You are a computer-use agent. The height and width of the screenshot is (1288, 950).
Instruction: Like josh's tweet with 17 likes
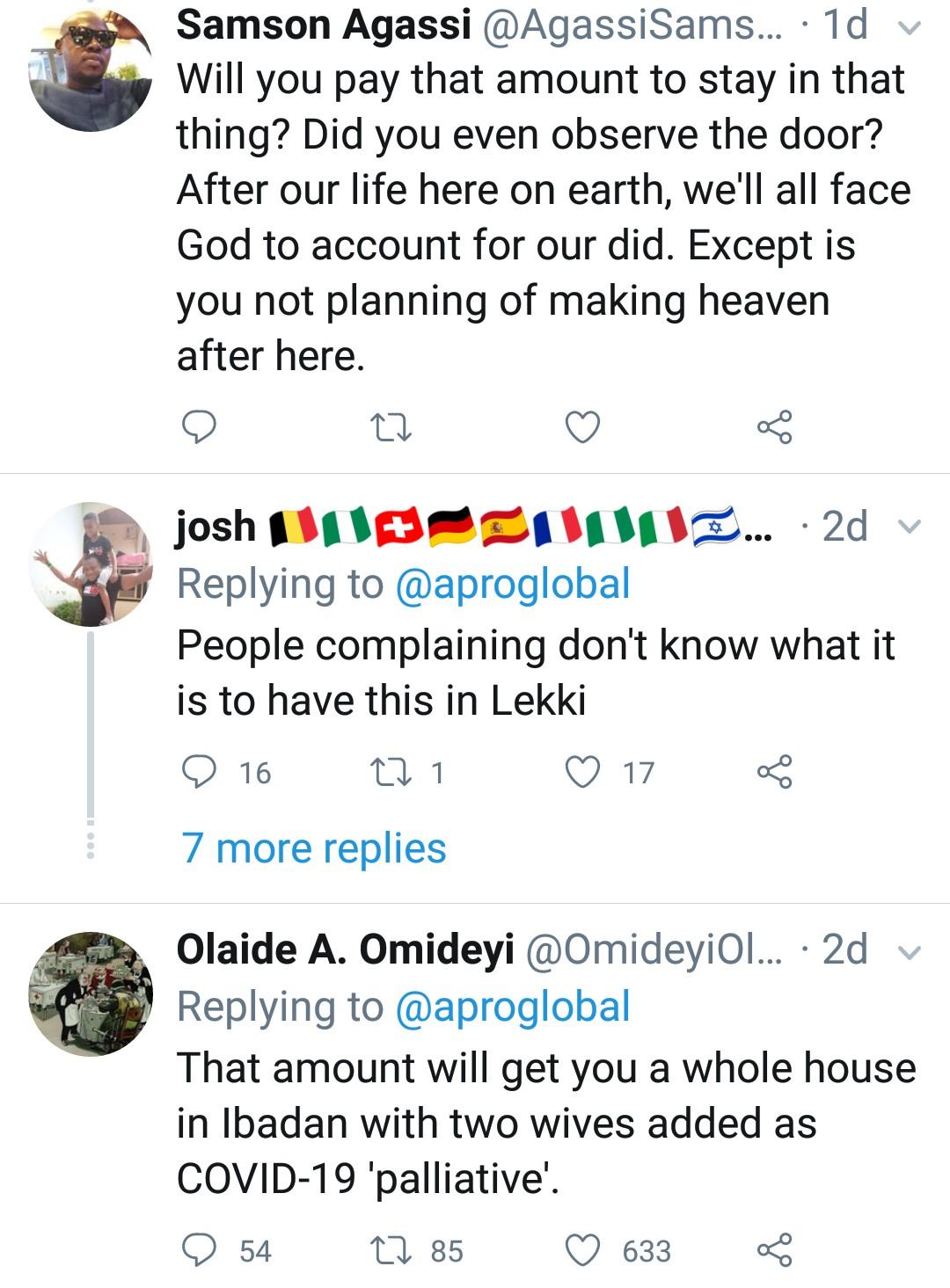point(581,772)
